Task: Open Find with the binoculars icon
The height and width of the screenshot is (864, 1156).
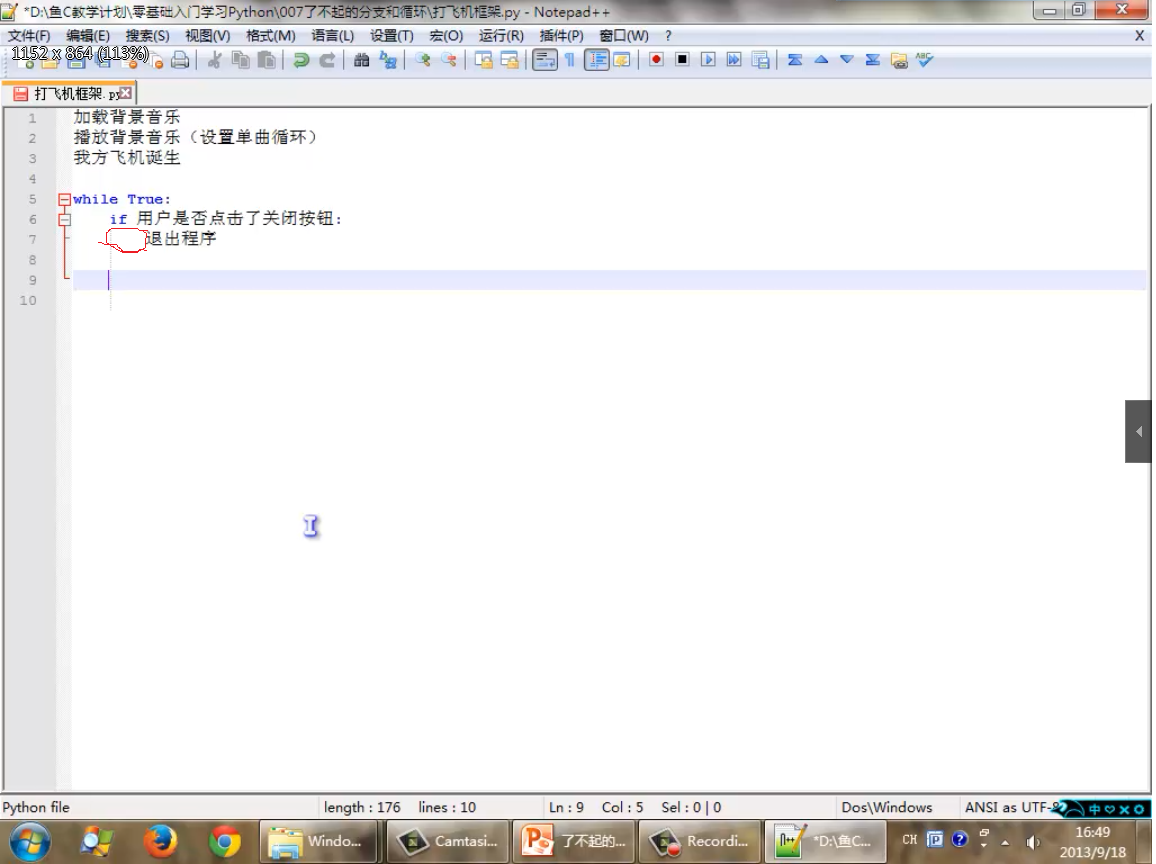Action: (x=361, y=60)
